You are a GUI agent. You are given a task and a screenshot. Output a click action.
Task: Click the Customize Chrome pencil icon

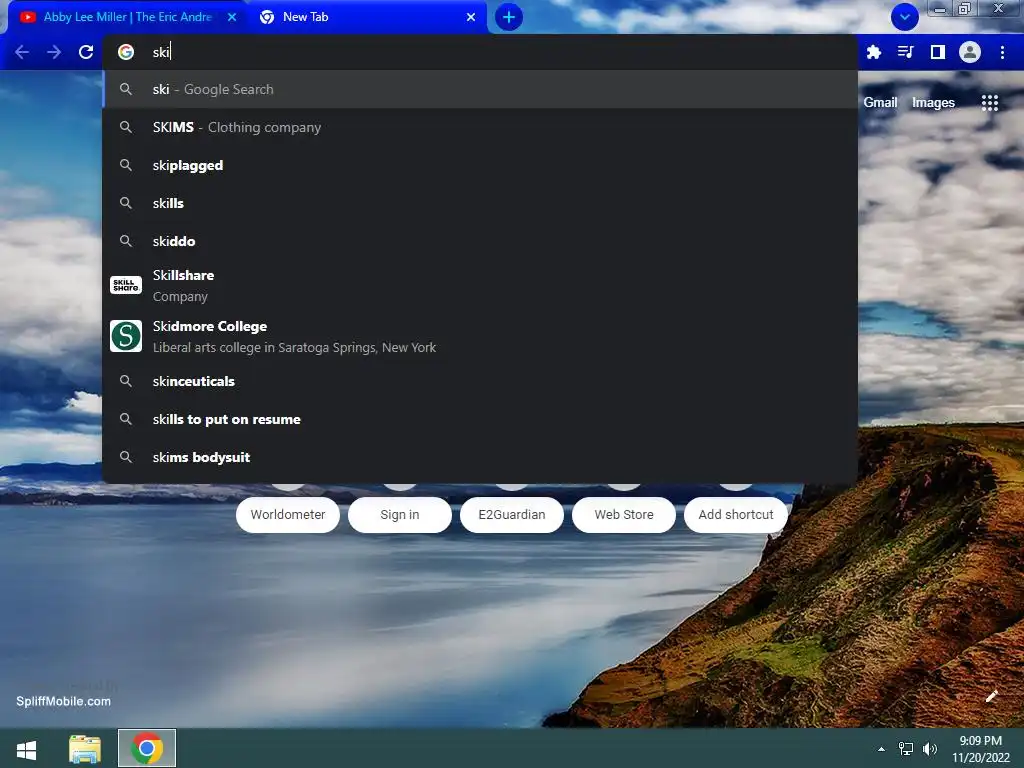click(x=991, y=696)
